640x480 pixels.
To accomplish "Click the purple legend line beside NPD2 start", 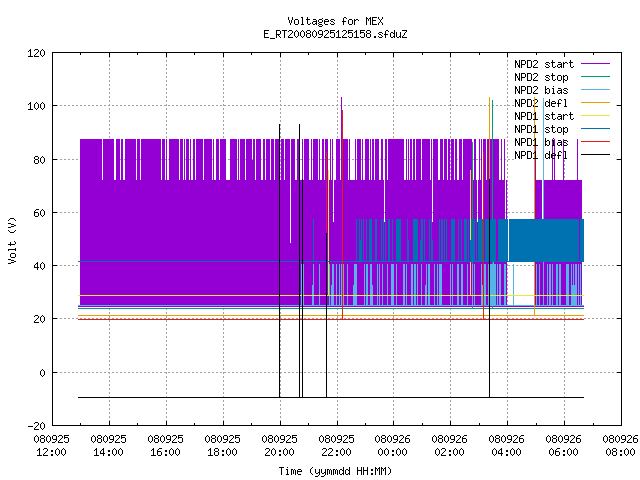I will 596,64.
